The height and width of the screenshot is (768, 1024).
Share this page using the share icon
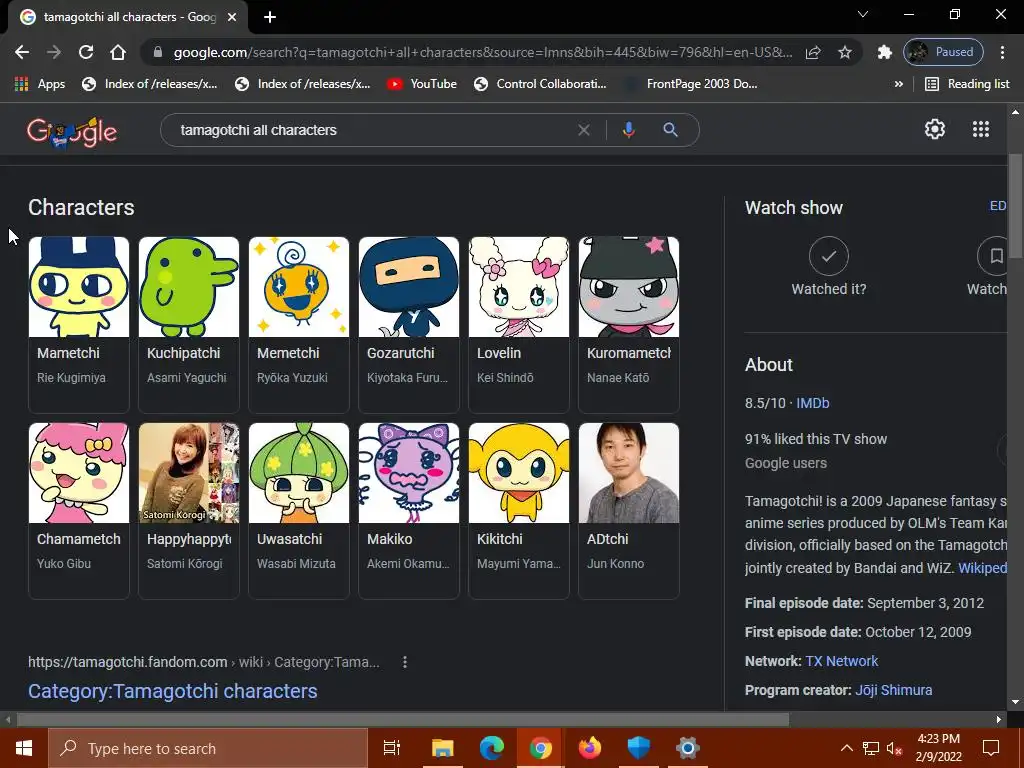click(813, 52)
